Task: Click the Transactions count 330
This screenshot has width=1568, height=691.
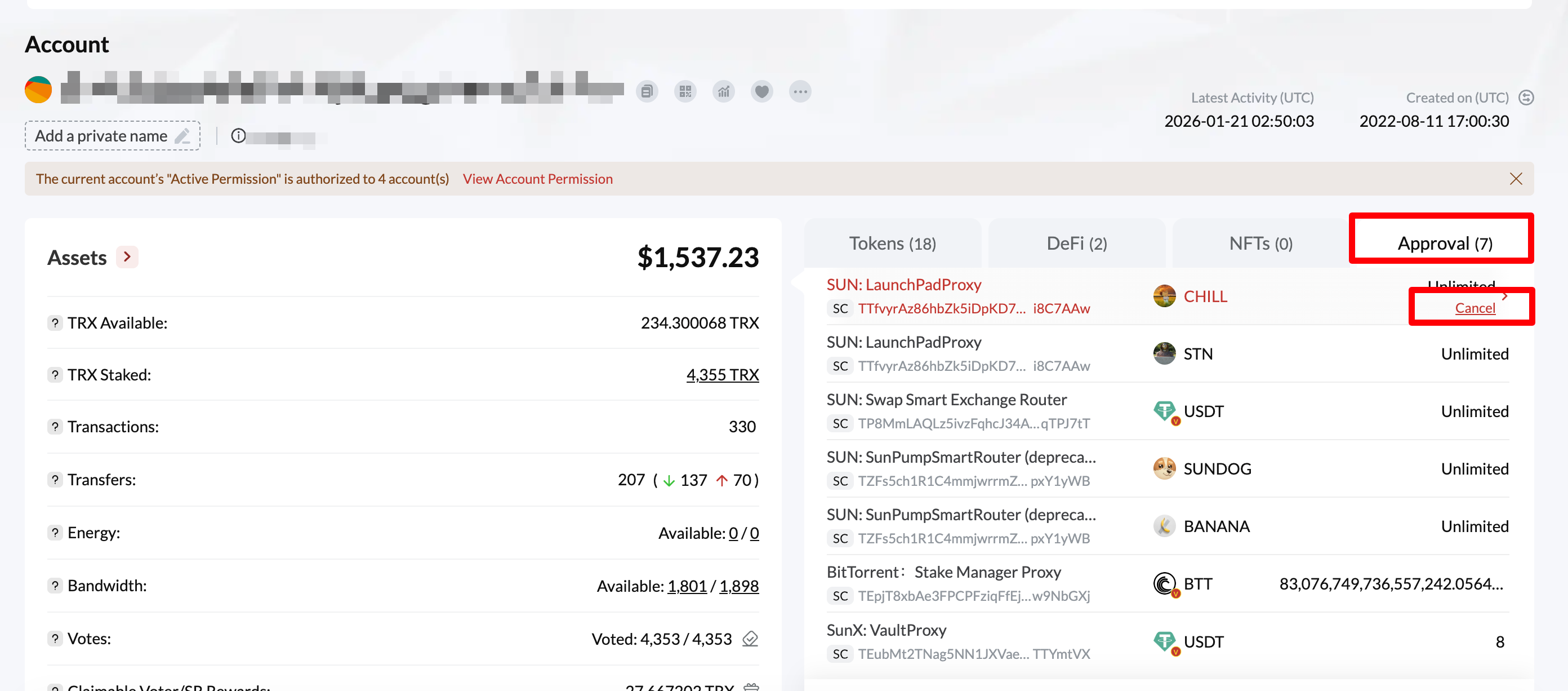Action: pyautogui.click(x=742, y=426)
